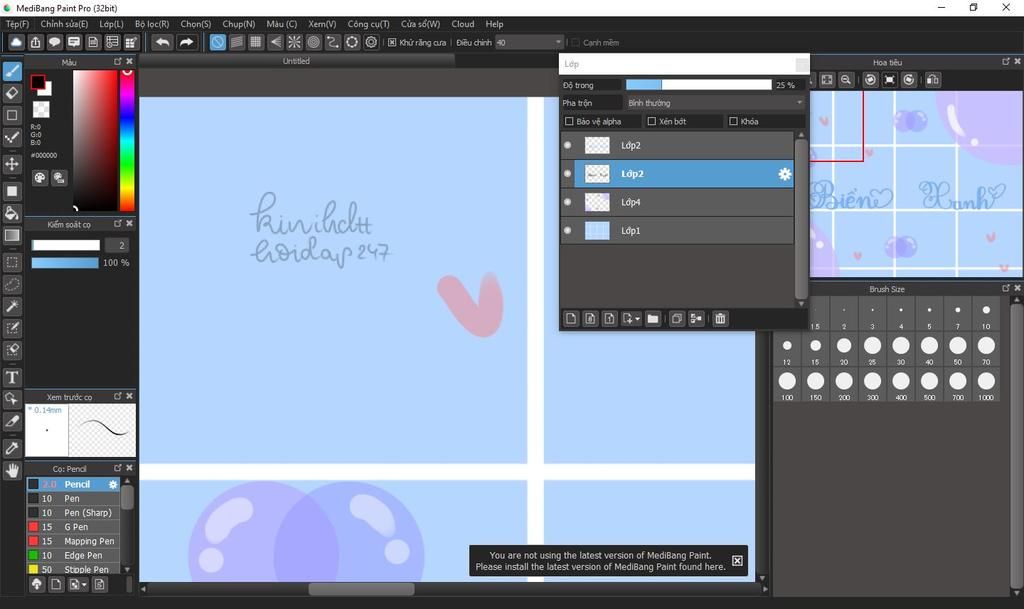This screenshot has height=609, width=1024.
Task: Open the Cloud menu
Action: click(463, 24)
